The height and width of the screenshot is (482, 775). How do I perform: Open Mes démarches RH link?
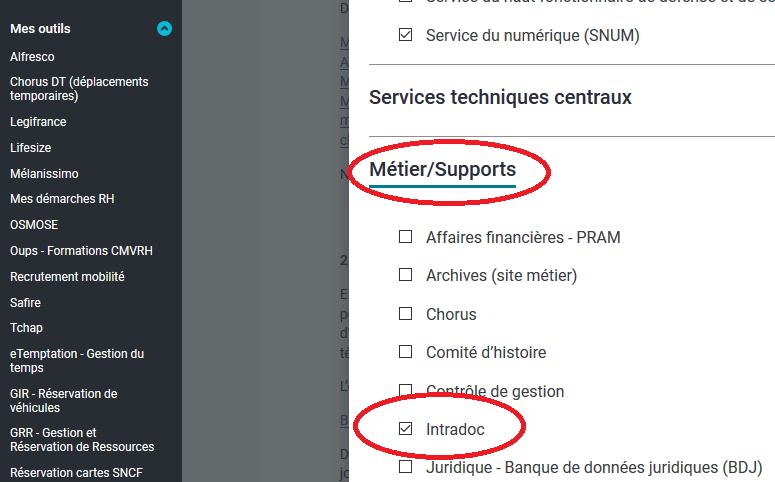(x=62, y=199)
